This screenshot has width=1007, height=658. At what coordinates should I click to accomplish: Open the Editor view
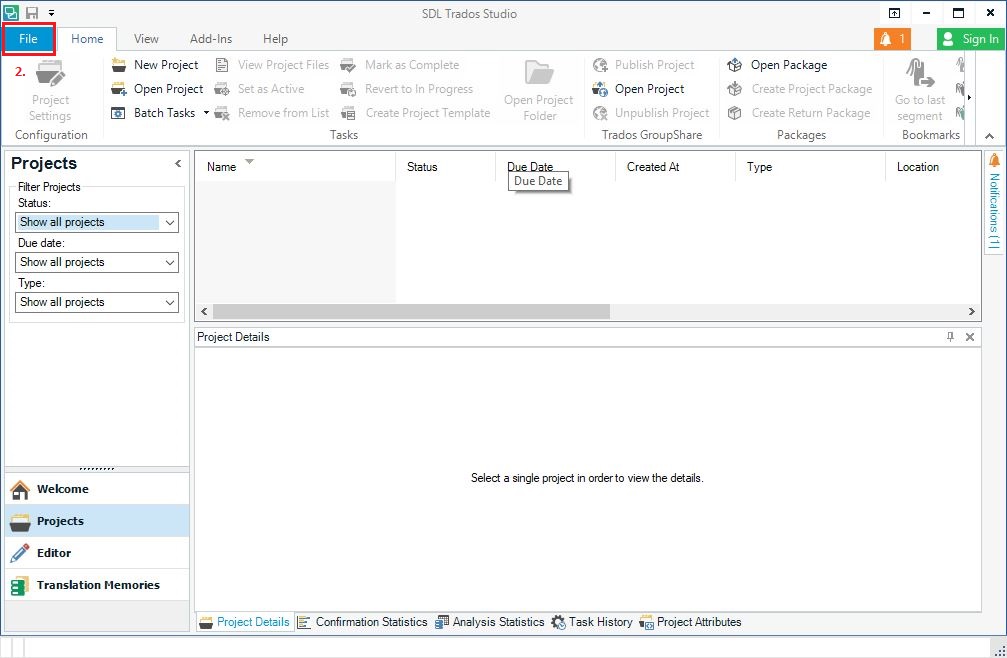pyautogui.click(x=97, y=553)
